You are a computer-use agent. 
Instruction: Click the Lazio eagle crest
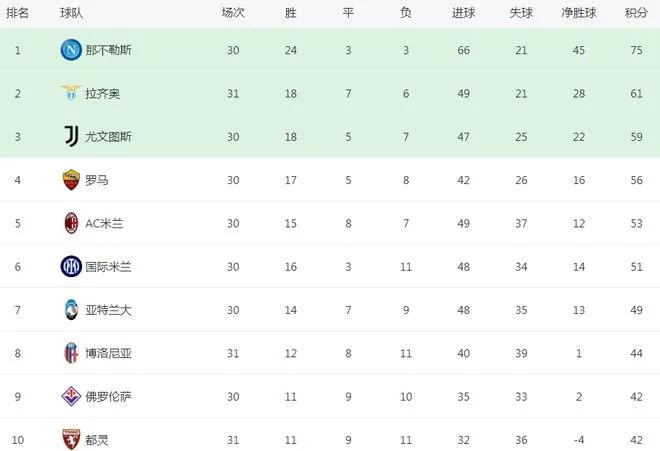pos(70,93)
